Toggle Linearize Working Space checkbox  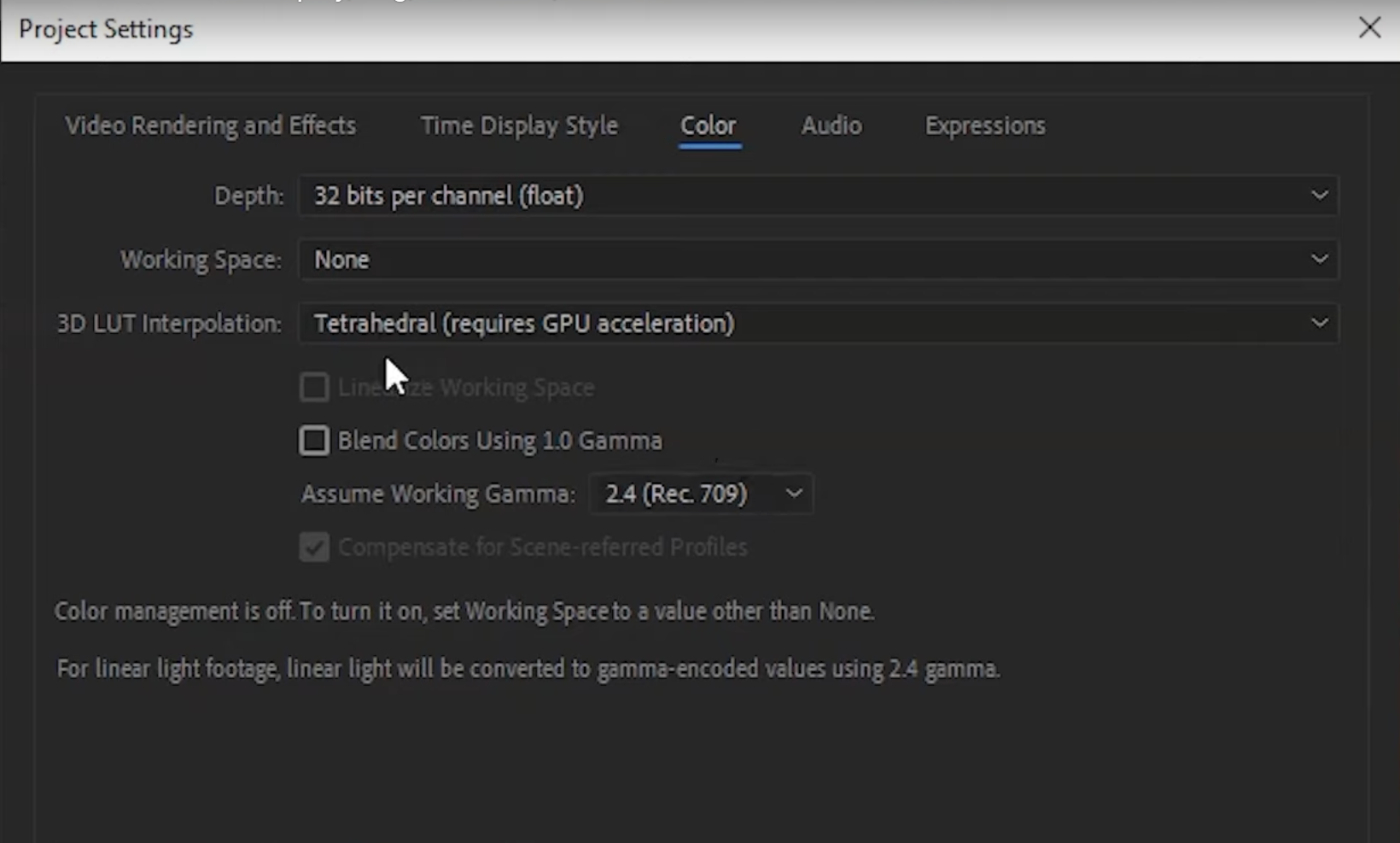coord(314,388)
